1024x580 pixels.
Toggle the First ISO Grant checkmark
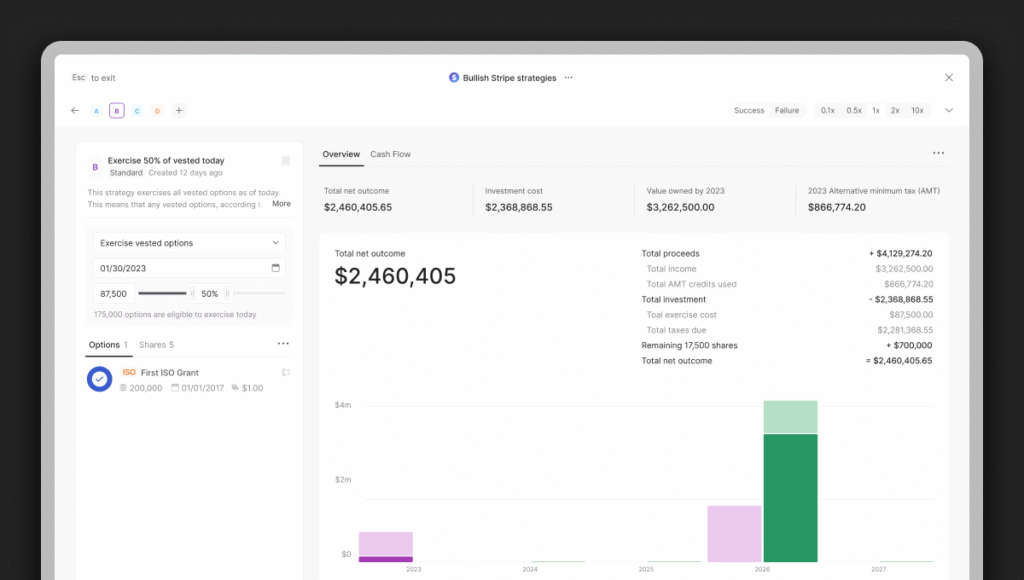coord(99,379)
